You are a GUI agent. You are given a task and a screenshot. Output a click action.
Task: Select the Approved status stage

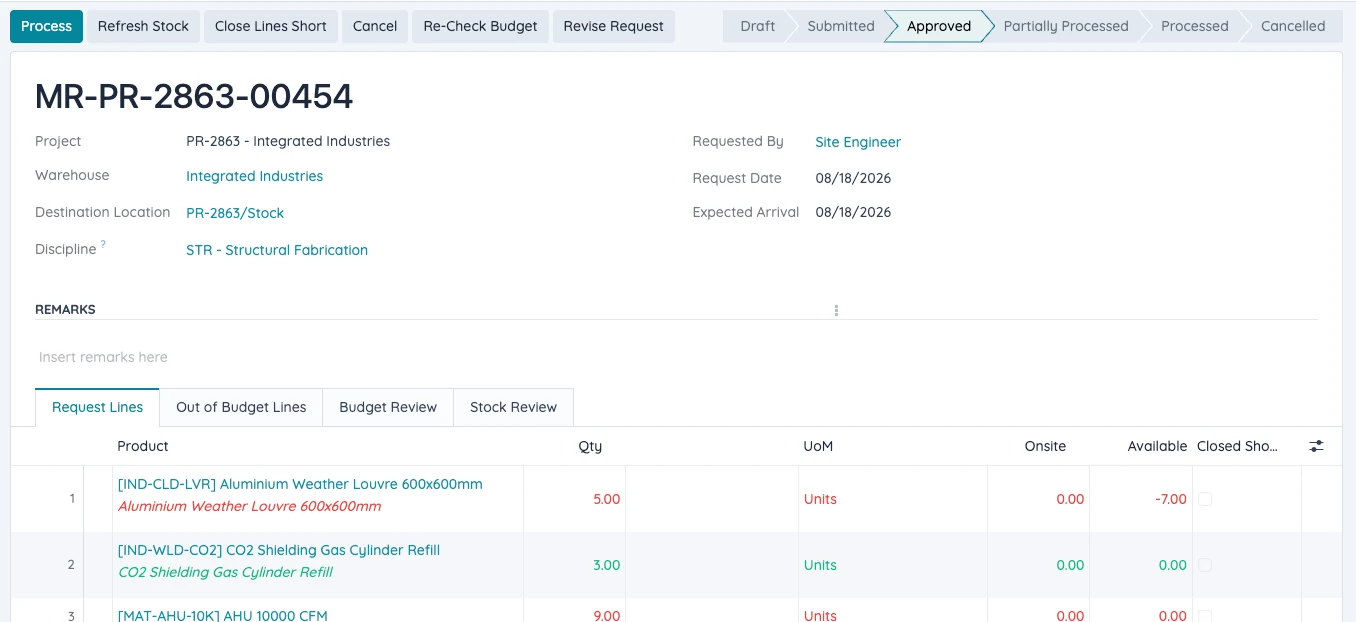(x=938, y=26)
